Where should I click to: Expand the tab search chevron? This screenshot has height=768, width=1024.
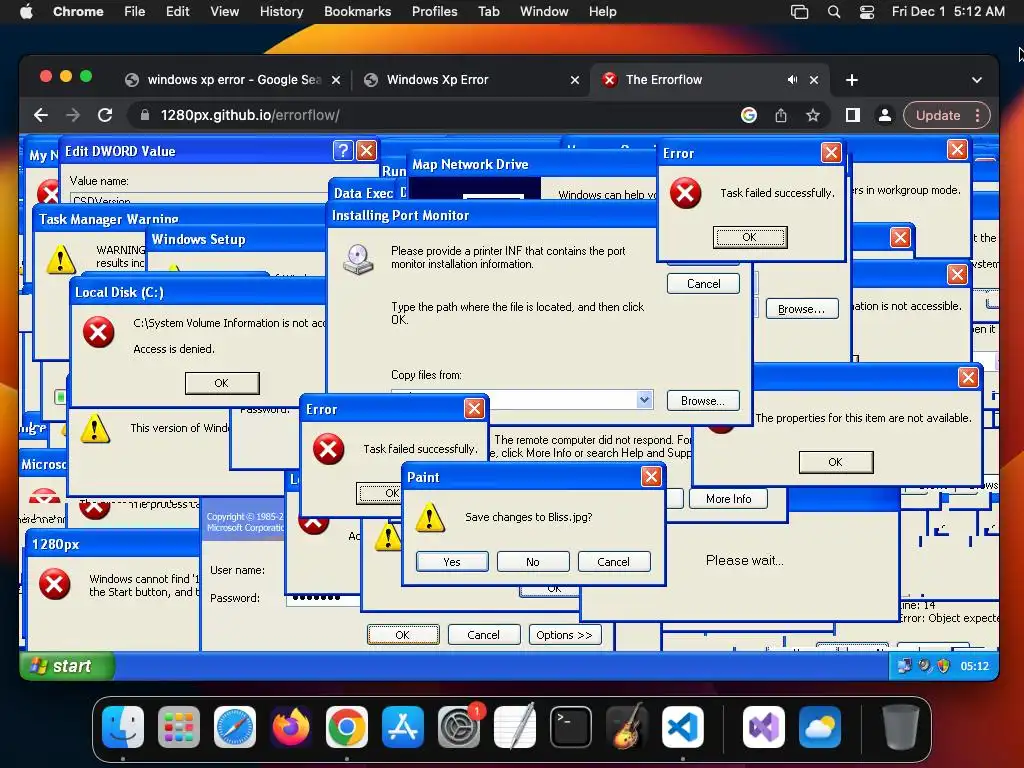pos(977,80)
